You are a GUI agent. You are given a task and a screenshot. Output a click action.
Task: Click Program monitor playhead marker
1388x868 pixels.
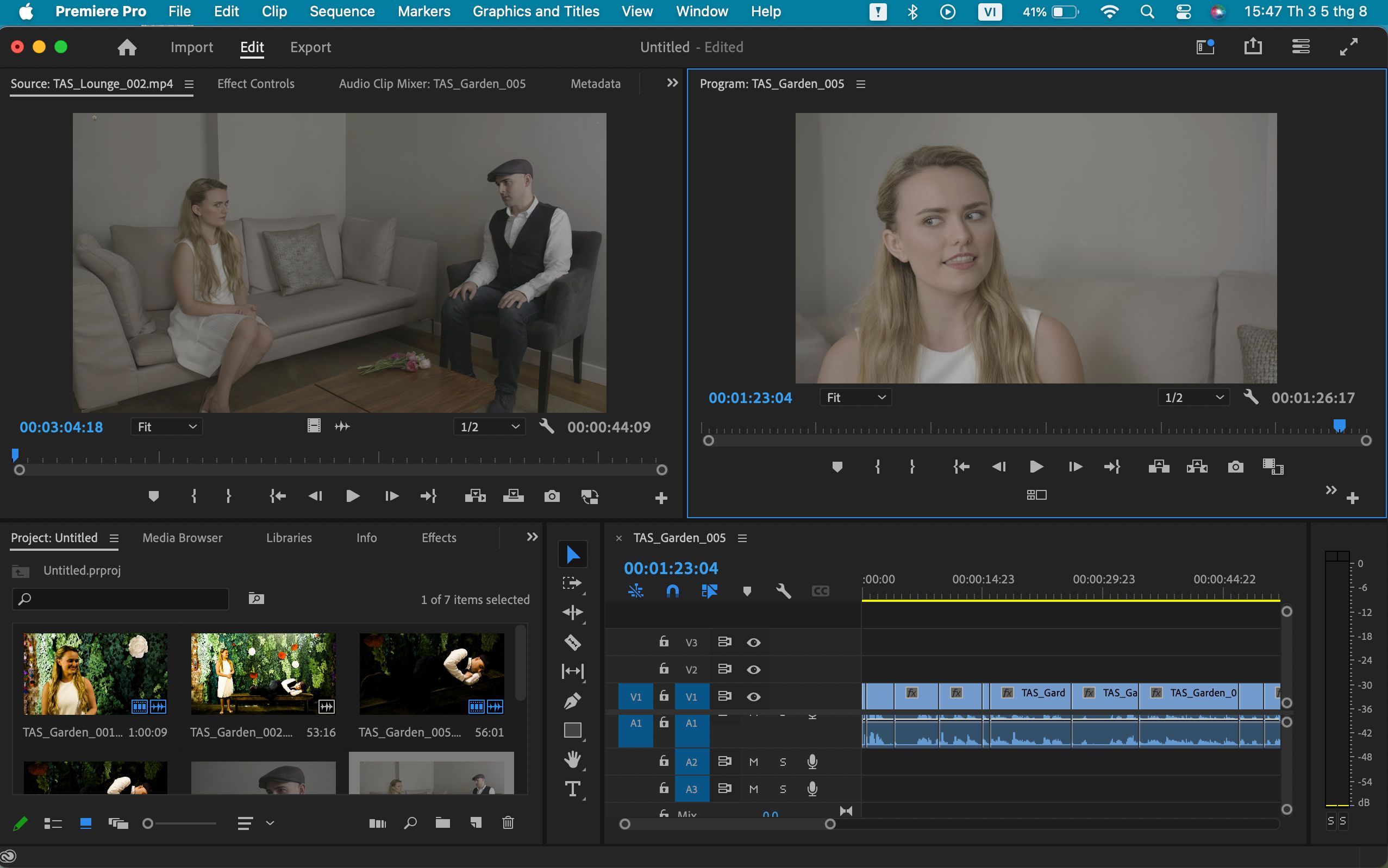pos(1339,425)
